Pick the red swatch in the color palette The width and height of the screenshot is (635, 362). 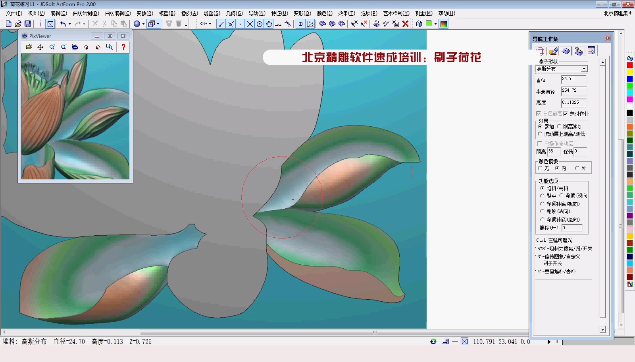[x=630, y=65]
